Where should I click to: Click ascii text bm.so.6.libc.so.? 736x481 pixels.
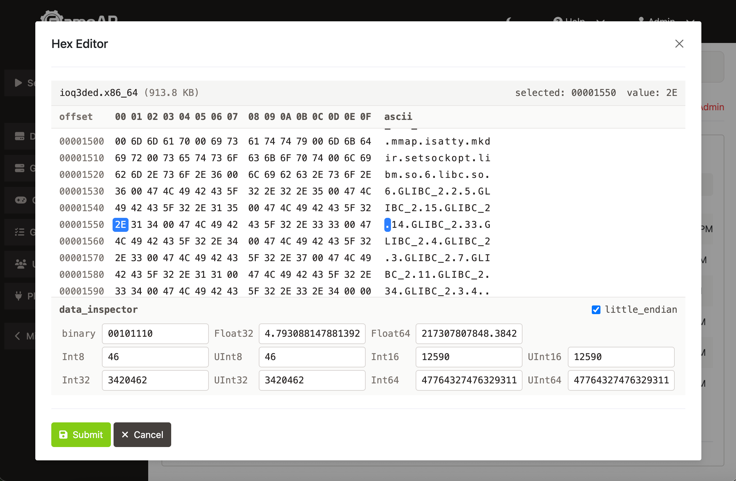[437, 175]
